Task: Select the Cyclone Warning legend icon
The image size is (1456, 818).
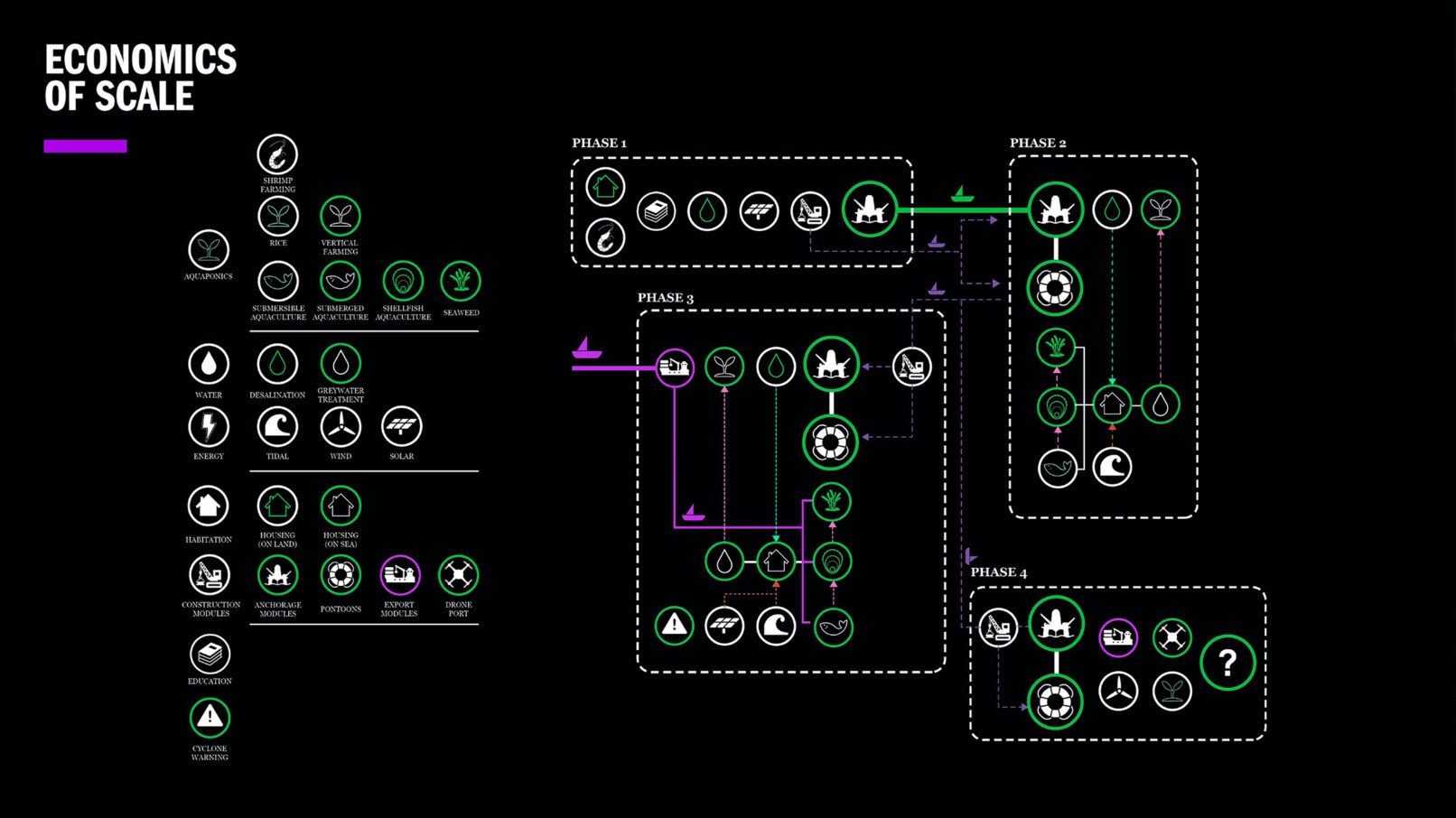Action: pyautogui.click(x=210, y=718)
